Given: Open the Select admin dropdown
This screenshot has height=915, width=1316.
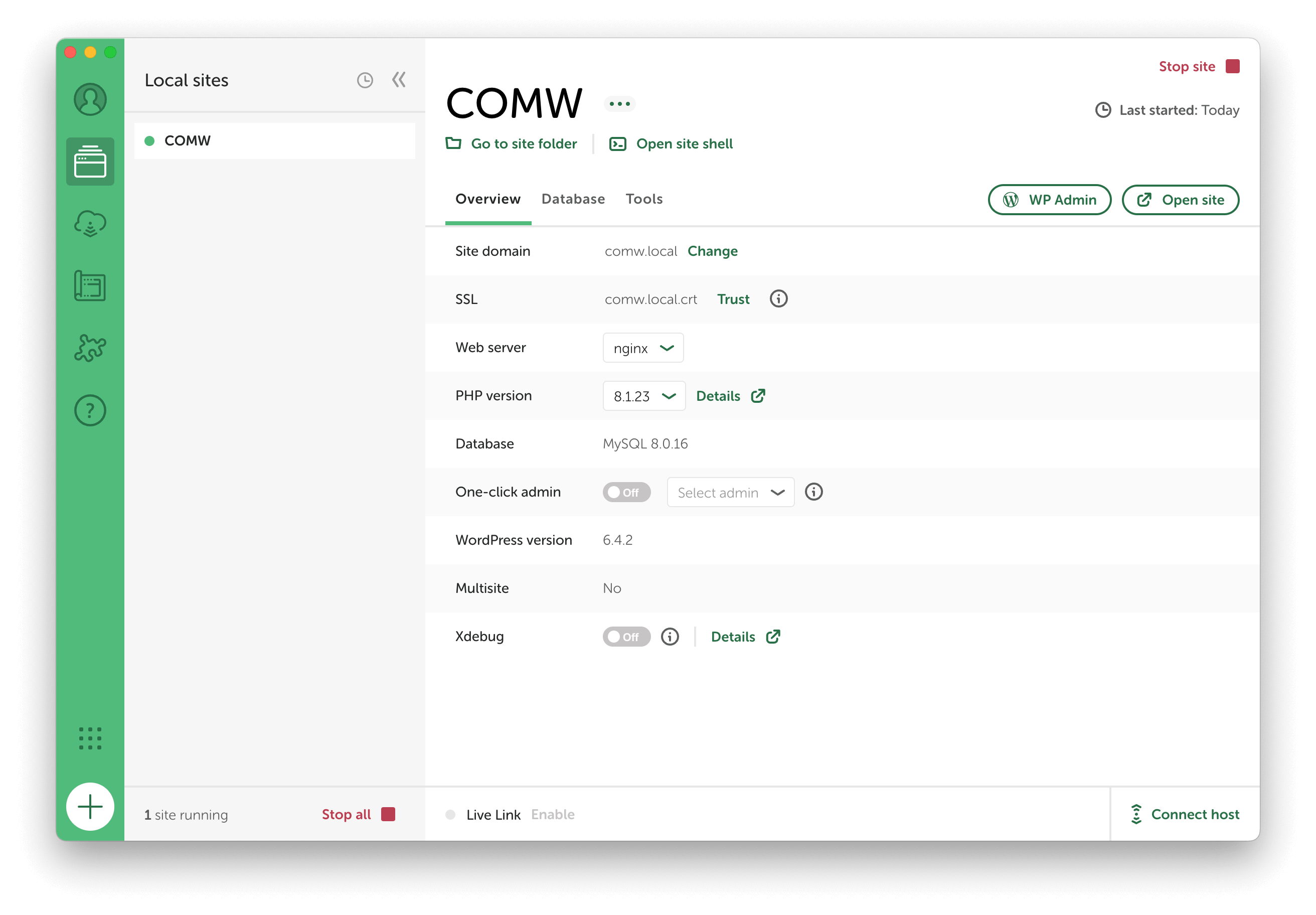Looking at the screenshot, I should coord(730,493).
